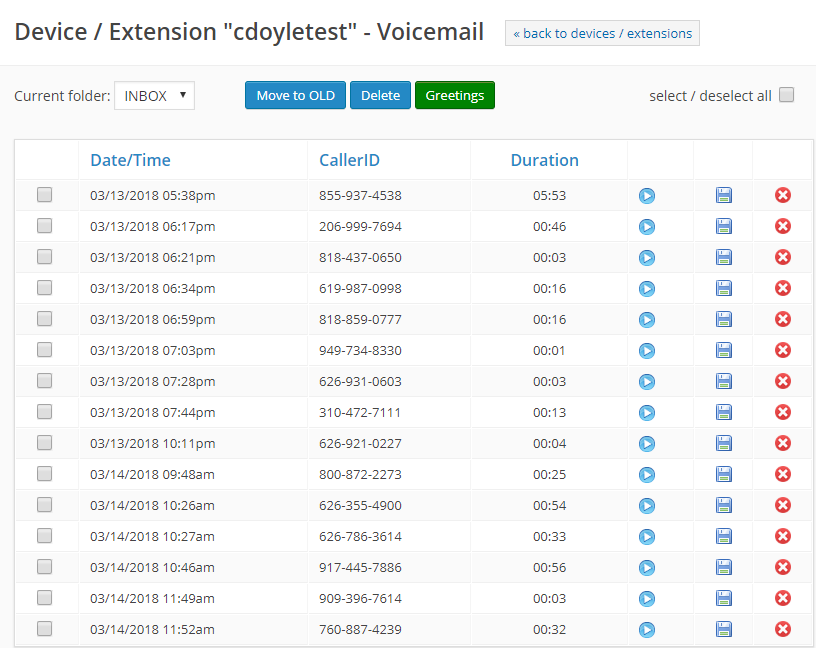The height and width of the screenshot is (648, 816).
Task: Download voicemail from 626-921-0227
Action: (723, 443)
